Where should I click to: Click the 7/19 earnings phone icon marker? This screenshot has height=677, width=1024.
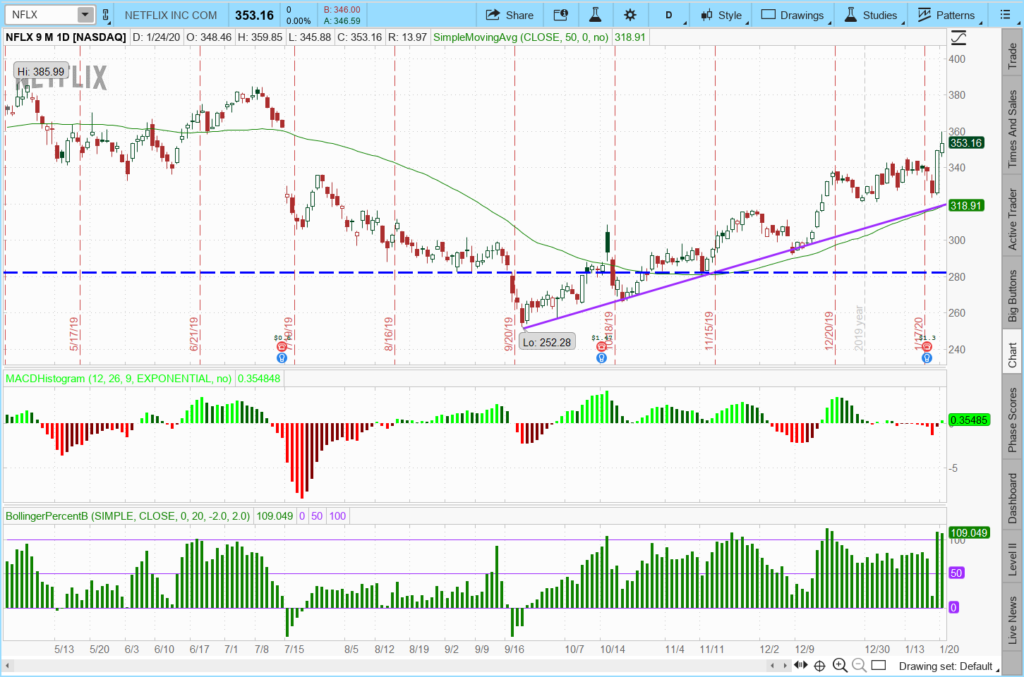282,347
